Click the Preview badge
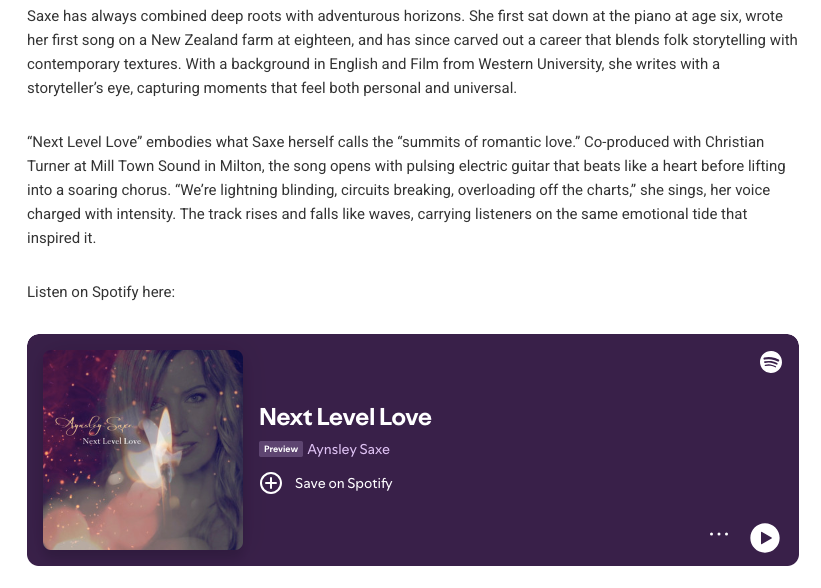This screenshot has height=588, width=821. [x=281, y=449]
